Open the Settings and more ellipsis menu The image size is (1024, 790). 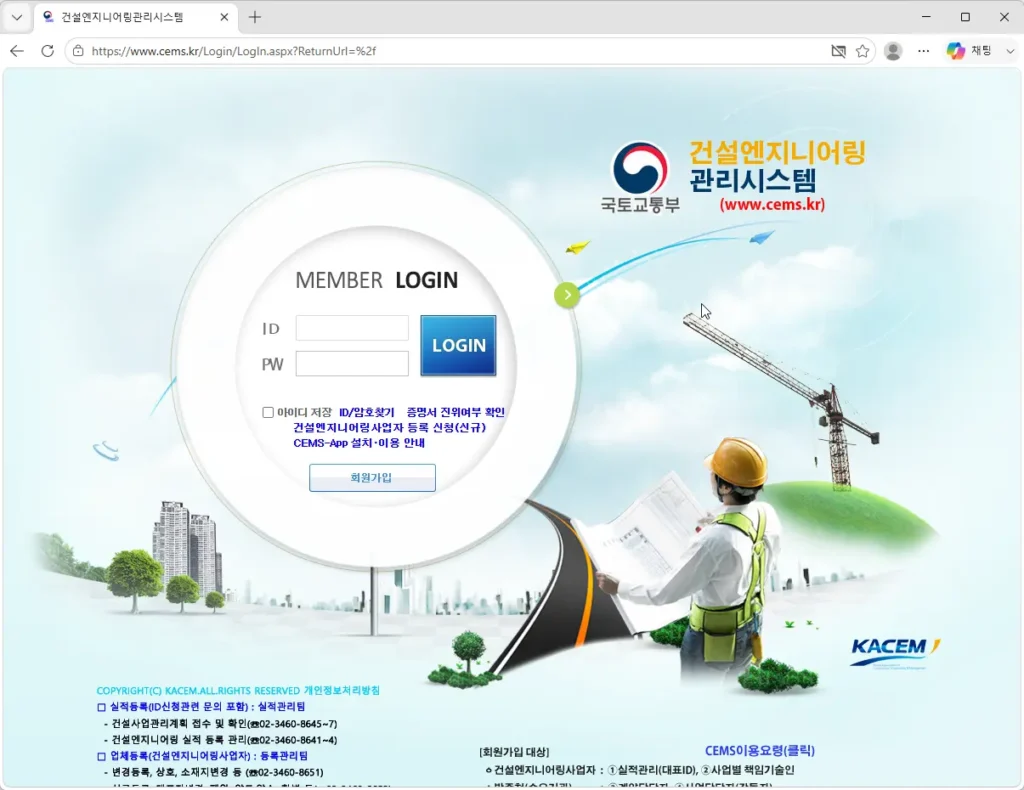(923, 51)
